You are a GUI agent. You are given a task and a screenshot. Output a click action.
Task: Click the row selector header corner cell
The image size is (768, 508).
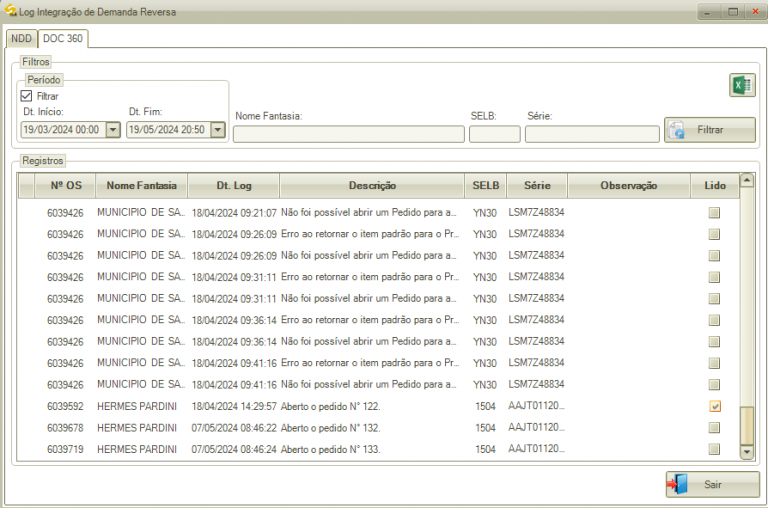[x=26, y=185]
